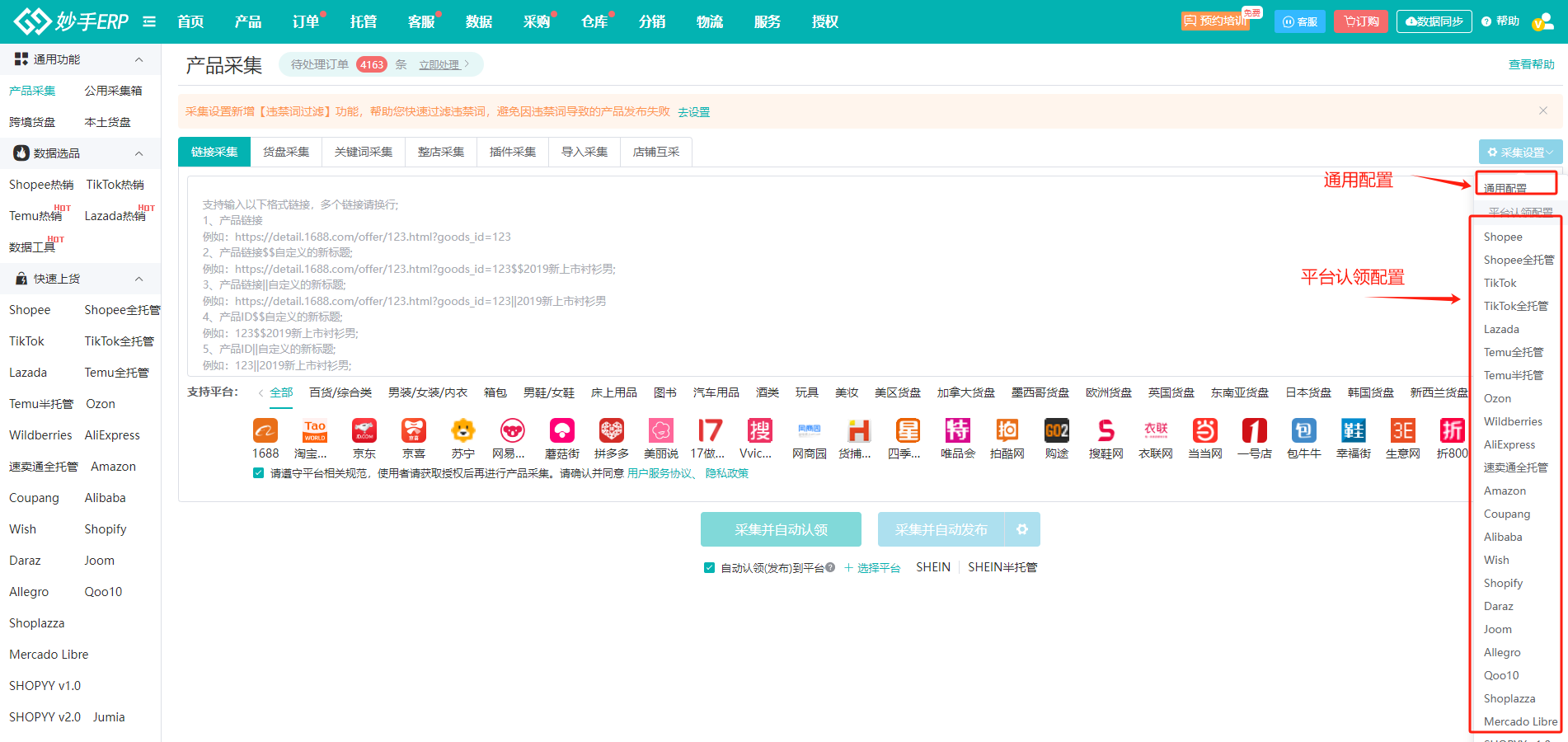Select the 四季星座 platform icon
Screen dimensions: 1568x742
tap(908, 430)
